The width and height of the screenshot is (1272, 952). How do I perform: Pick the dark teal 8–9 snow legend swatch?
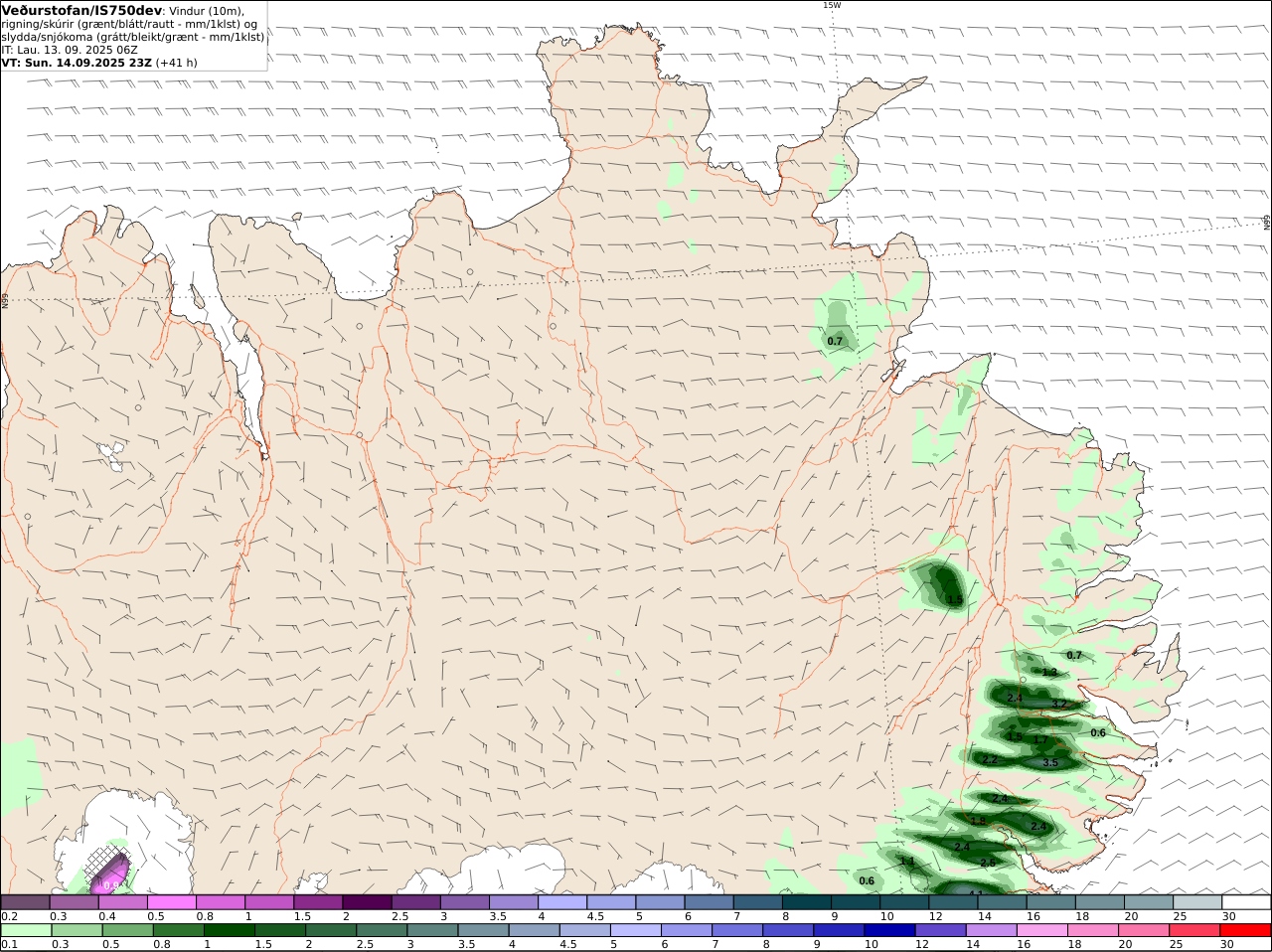click(807, 902)
